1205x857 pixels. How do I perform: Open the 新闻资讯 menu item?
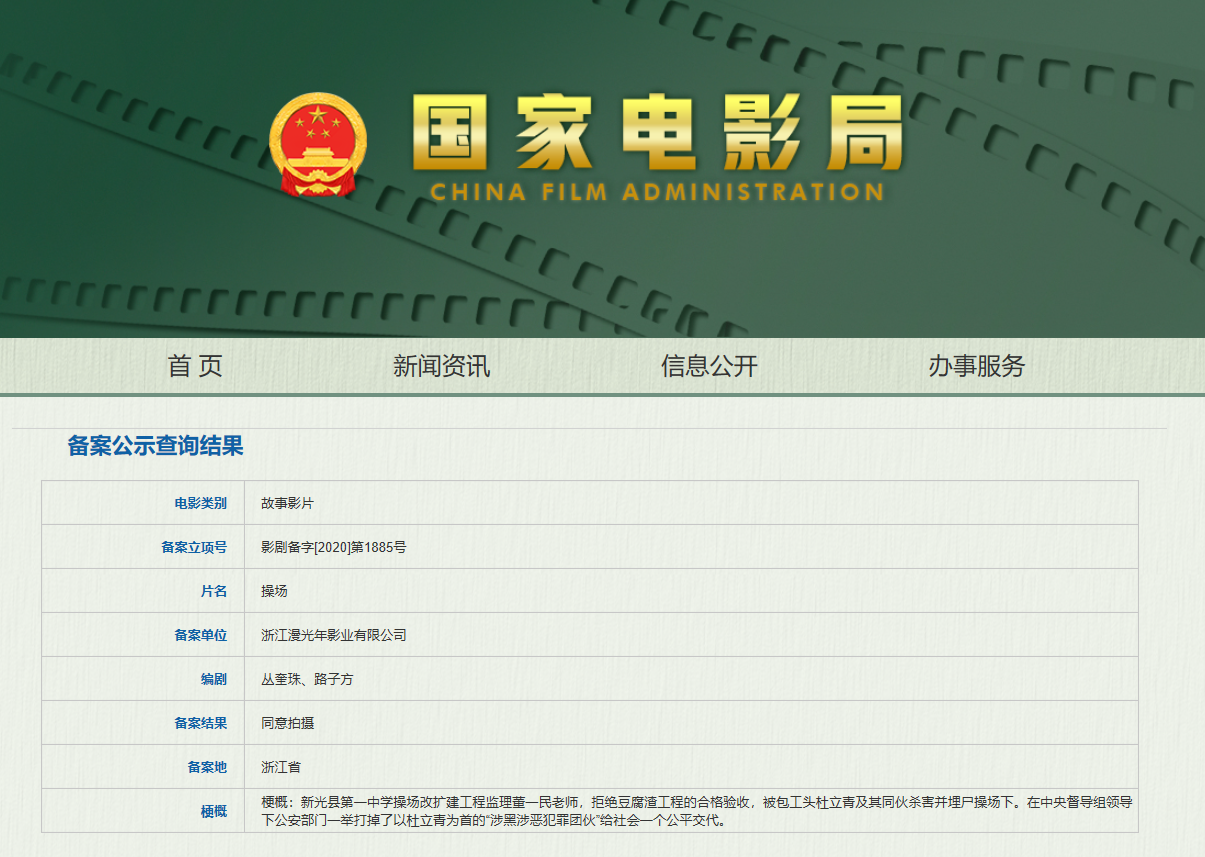click(442, 366)
